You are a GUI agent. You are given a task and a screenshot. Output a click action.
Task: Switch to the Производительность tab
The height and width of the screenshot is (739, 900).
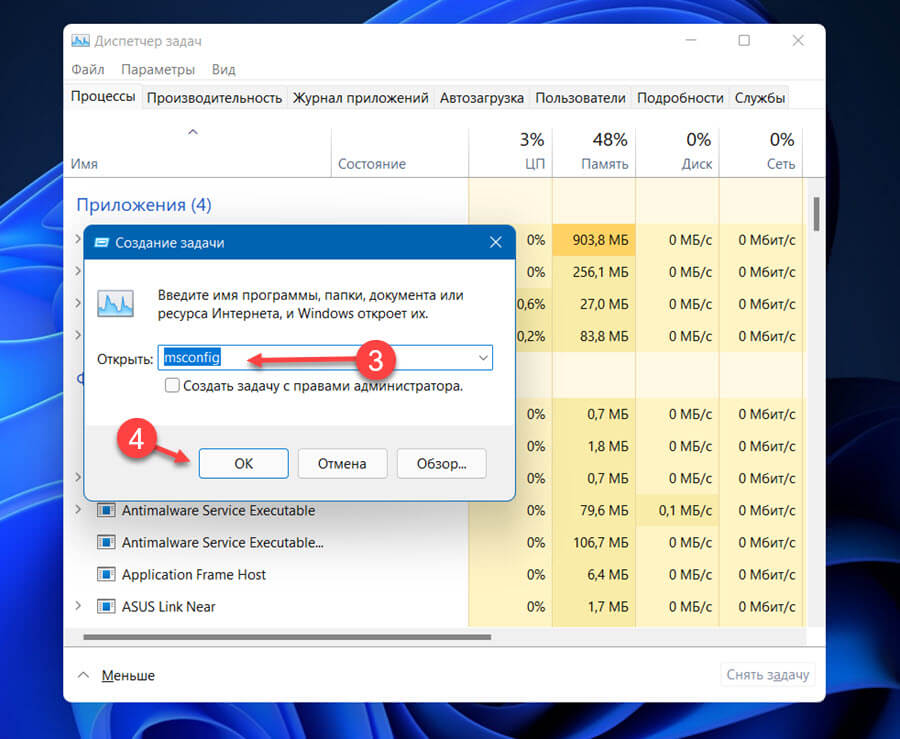pos(214,98)
